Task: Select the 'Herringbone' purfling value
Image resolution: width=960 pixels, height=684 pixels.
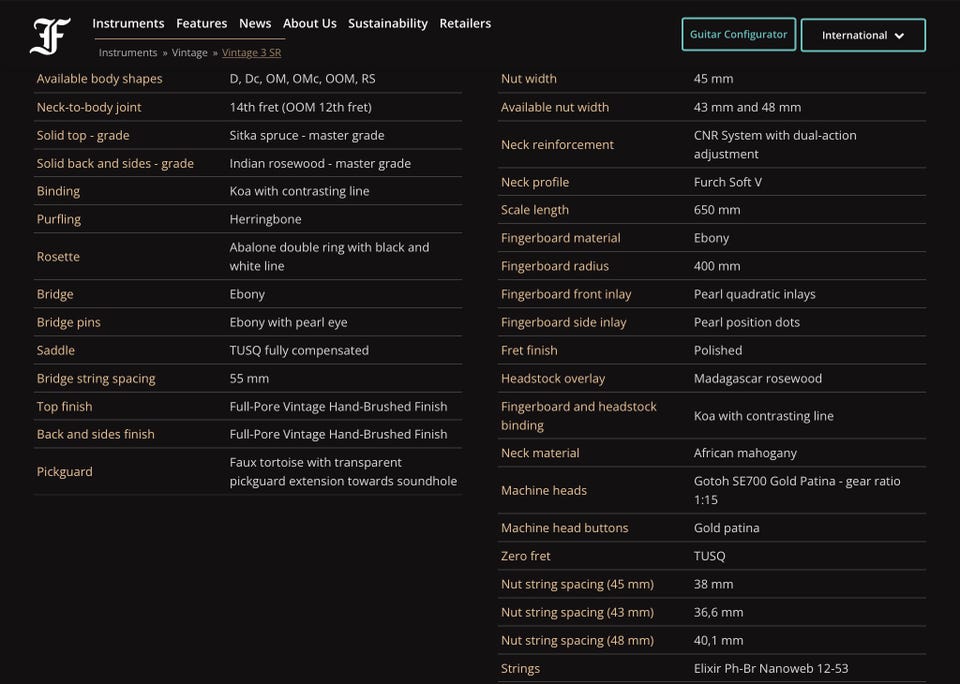Action: coord(265,219)
